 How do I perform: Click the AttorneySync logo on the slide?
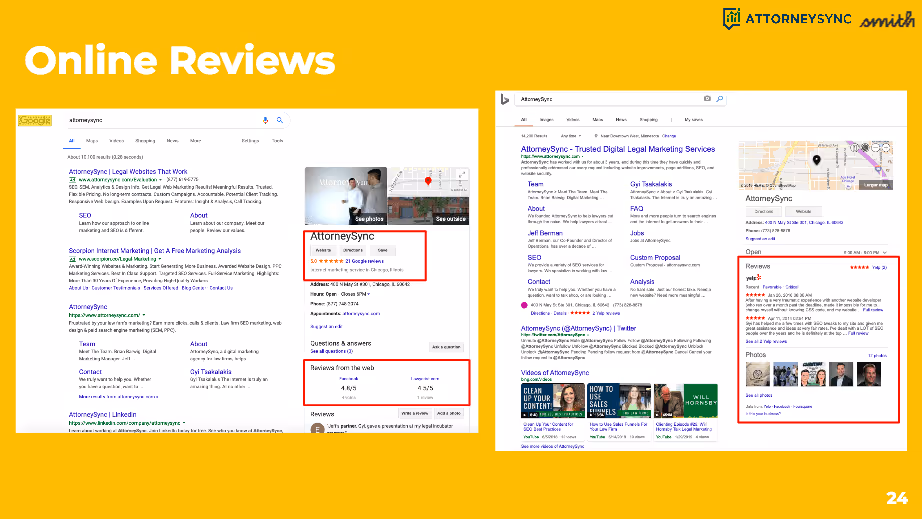tap(787, 18)
